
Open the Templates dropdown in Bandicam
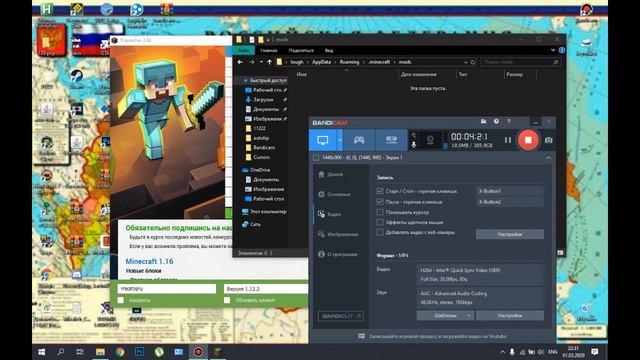click(x=445, y=316)
